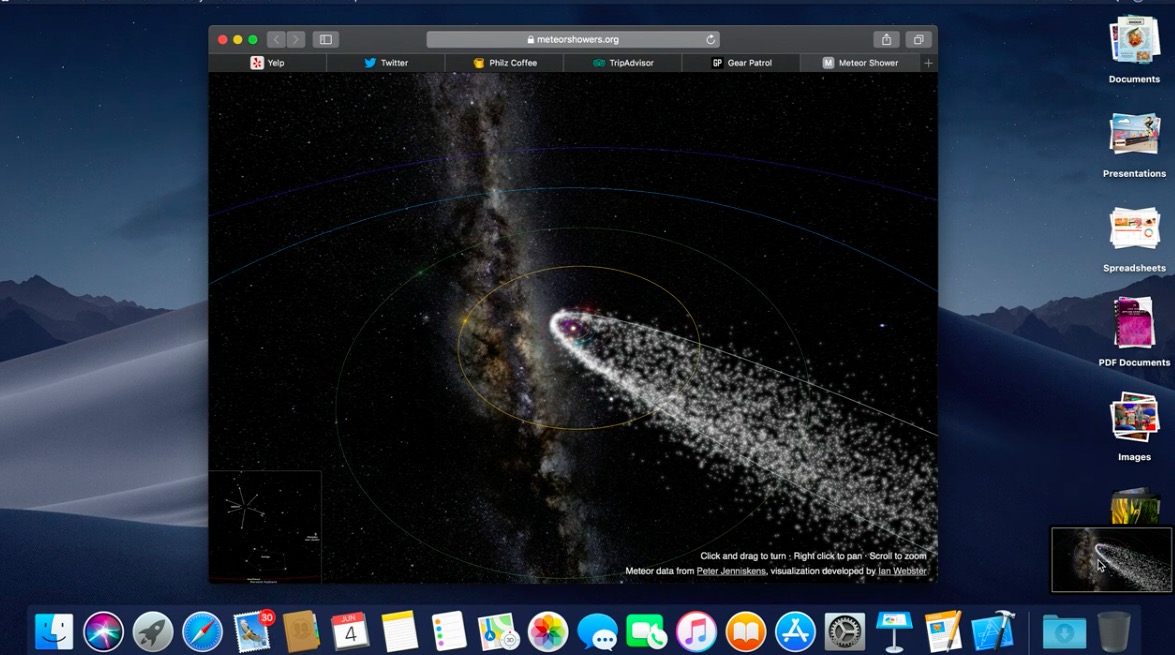Viewport: 1175px width, 655px height.
Task: Click the screenshot preview thumbnail in corner
Action: pos(1110,560)
